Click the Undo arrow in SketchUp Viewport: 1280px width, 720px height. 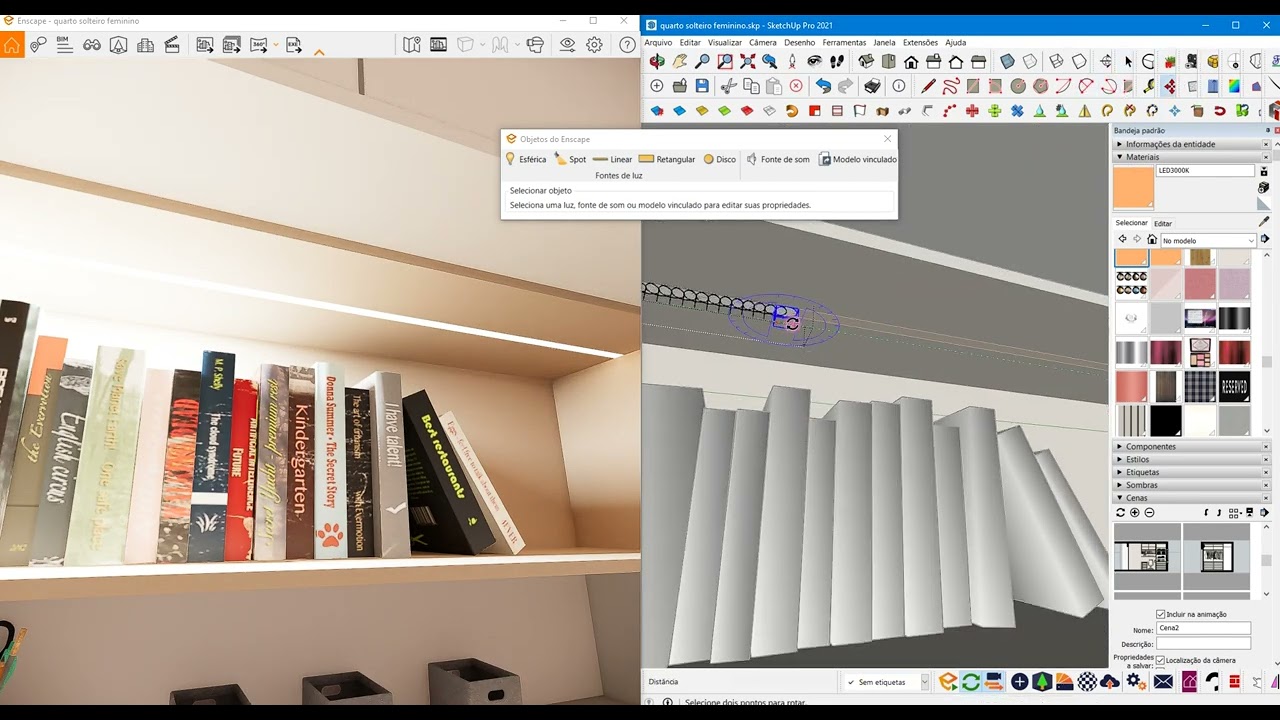click(x=823, y=86)
